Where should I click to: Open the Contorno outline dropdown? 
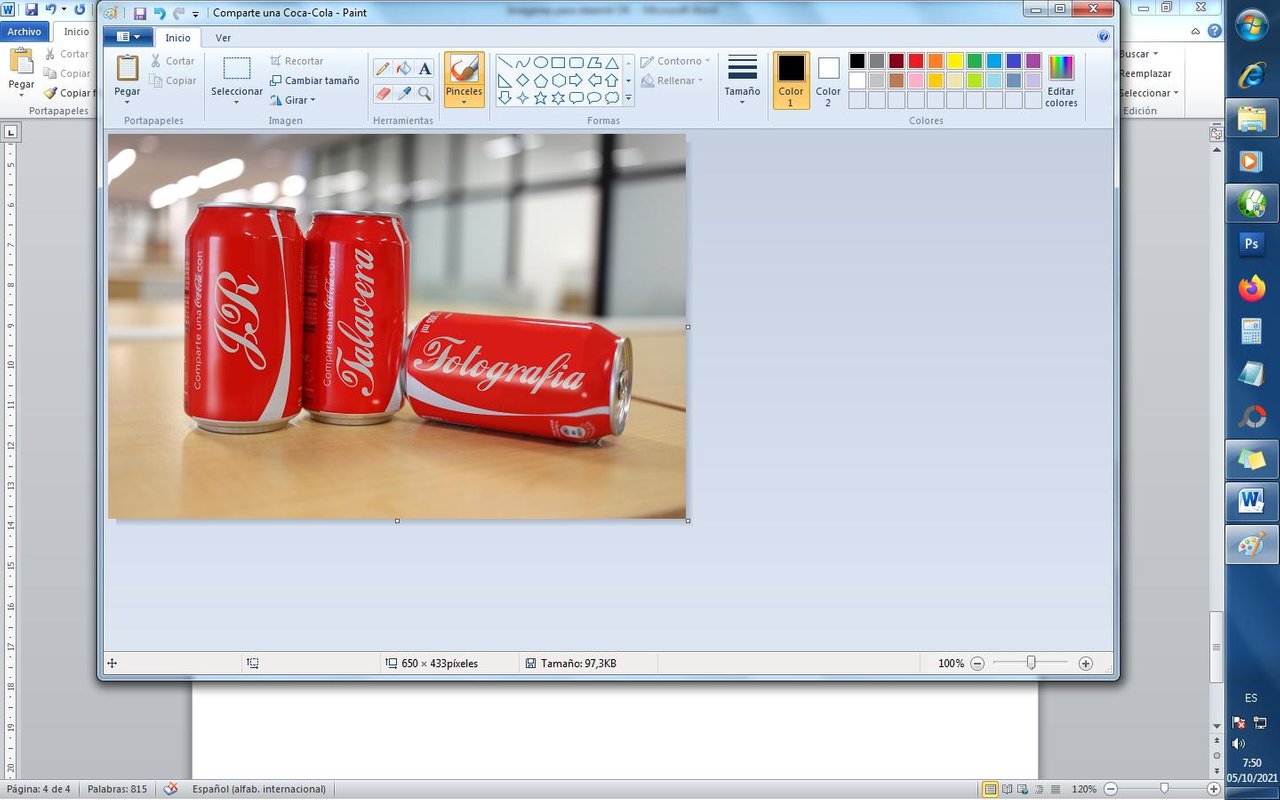tap(676, 61)
